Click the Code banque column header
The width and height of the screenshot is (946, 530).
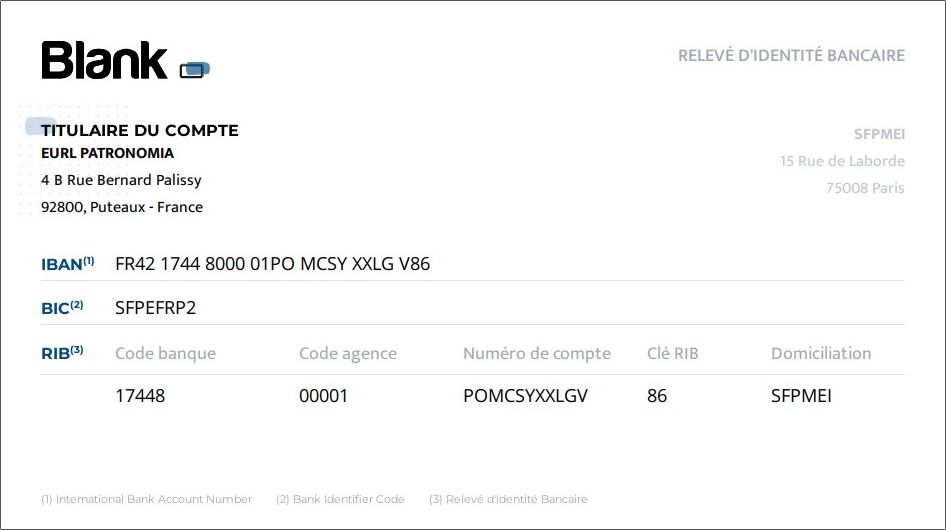click(x=165, y=354)
